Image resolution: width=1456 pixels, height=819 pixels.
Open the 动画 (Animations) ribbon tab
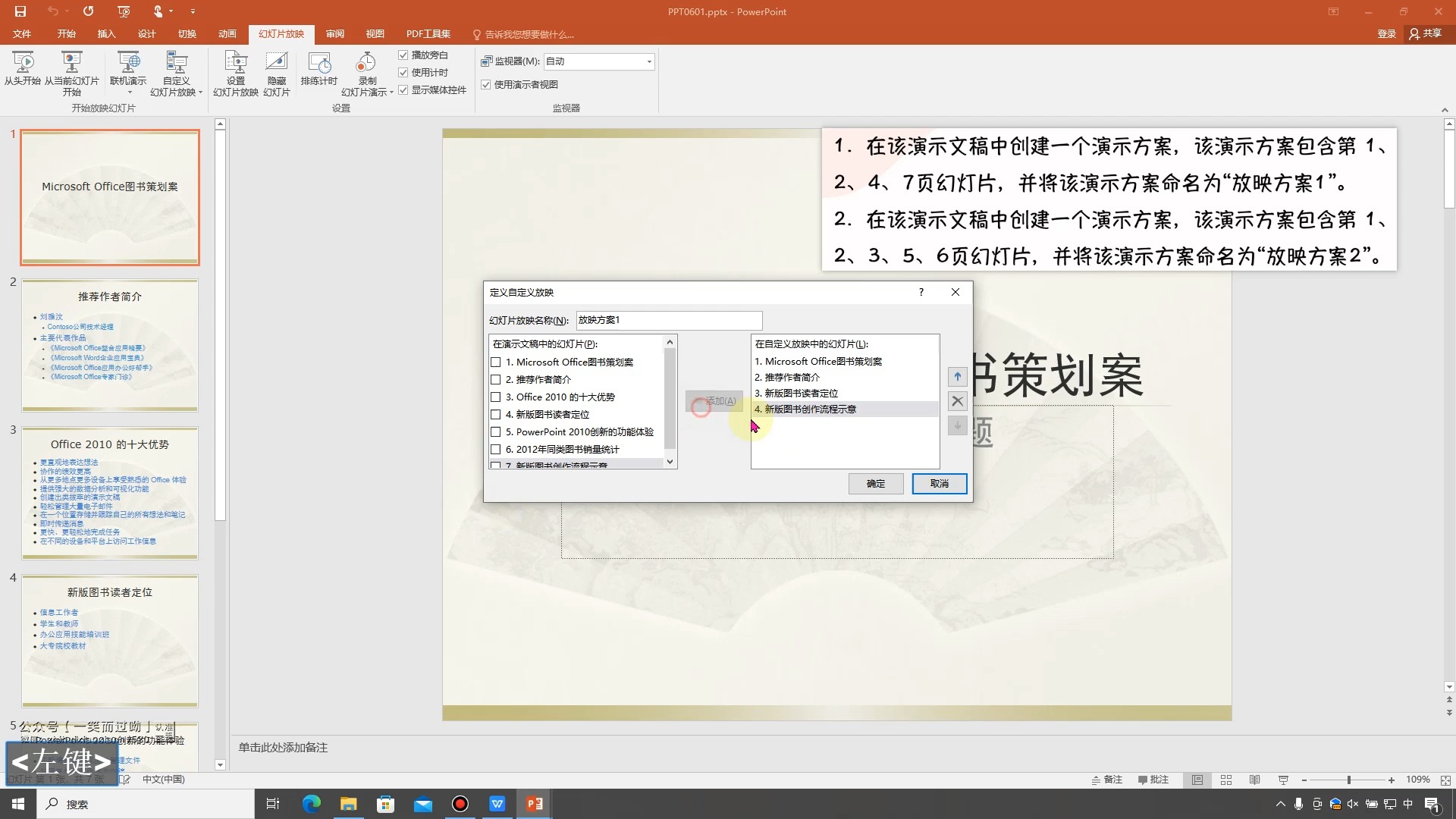(227, 34)
